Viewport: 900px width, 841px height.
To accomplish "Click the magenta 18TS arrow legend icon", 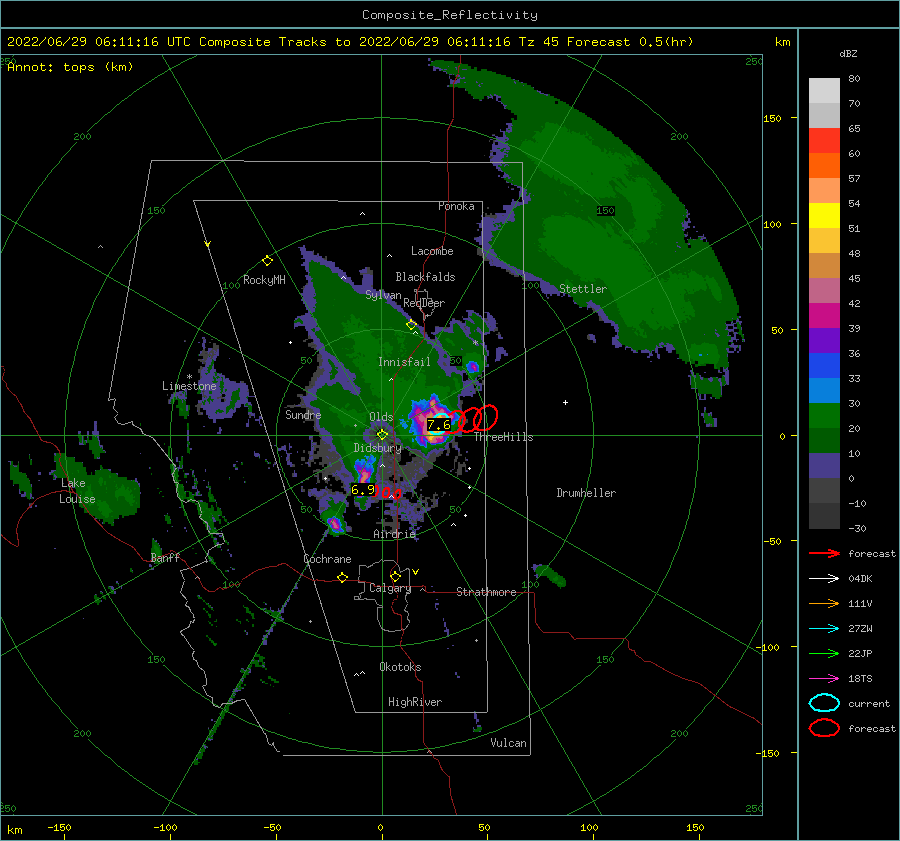I will (x=824, y=679).
